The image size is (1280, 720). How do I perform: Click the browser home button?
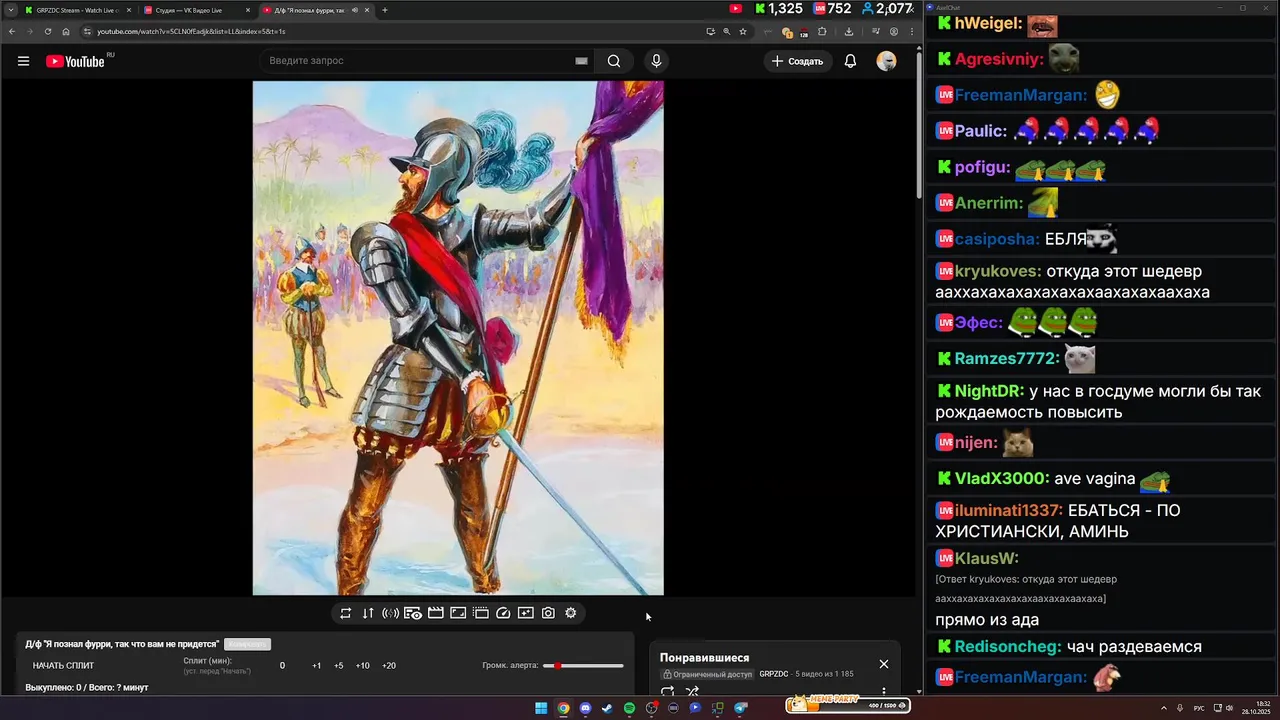66,31
